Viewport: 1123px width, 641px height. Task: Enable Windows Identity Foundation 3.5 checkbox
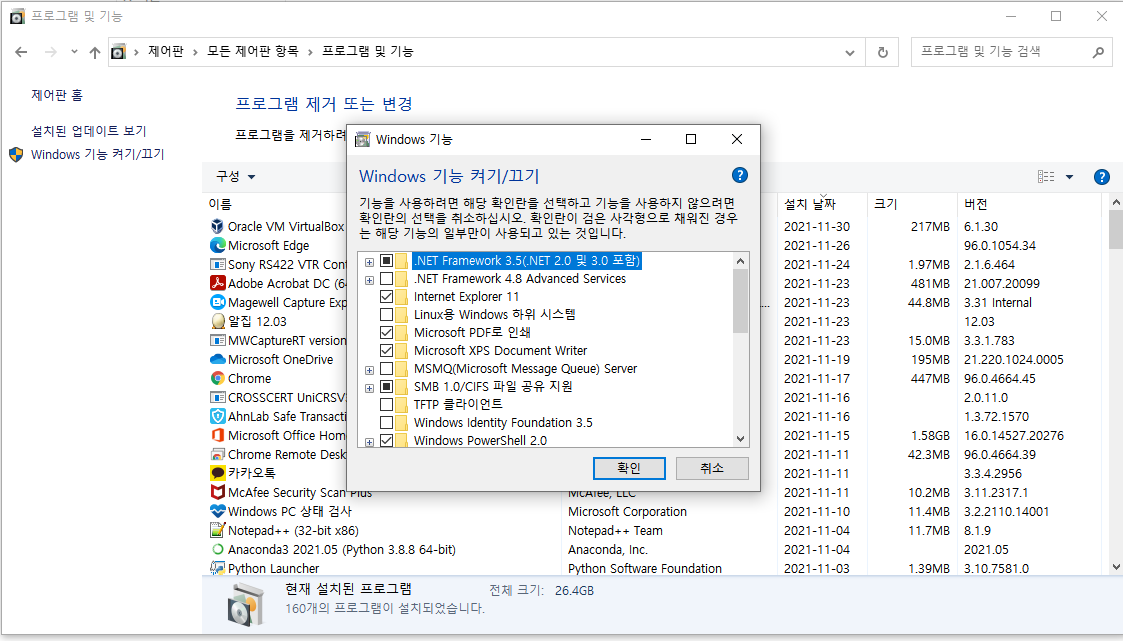(386, 423)
